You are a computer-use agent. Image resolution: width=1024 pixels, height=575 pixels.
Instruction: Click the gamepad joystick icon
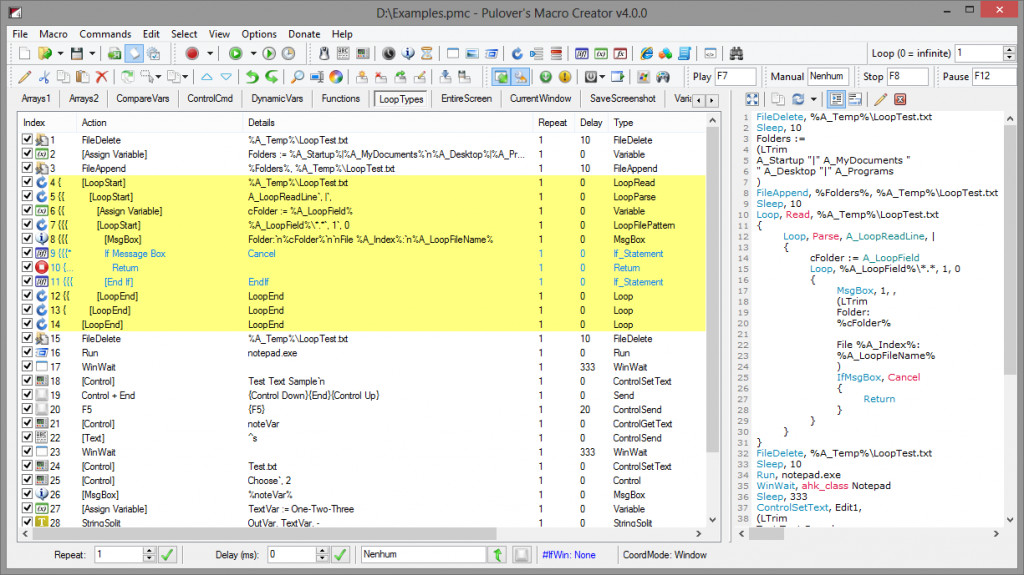(x=663, y=77)
